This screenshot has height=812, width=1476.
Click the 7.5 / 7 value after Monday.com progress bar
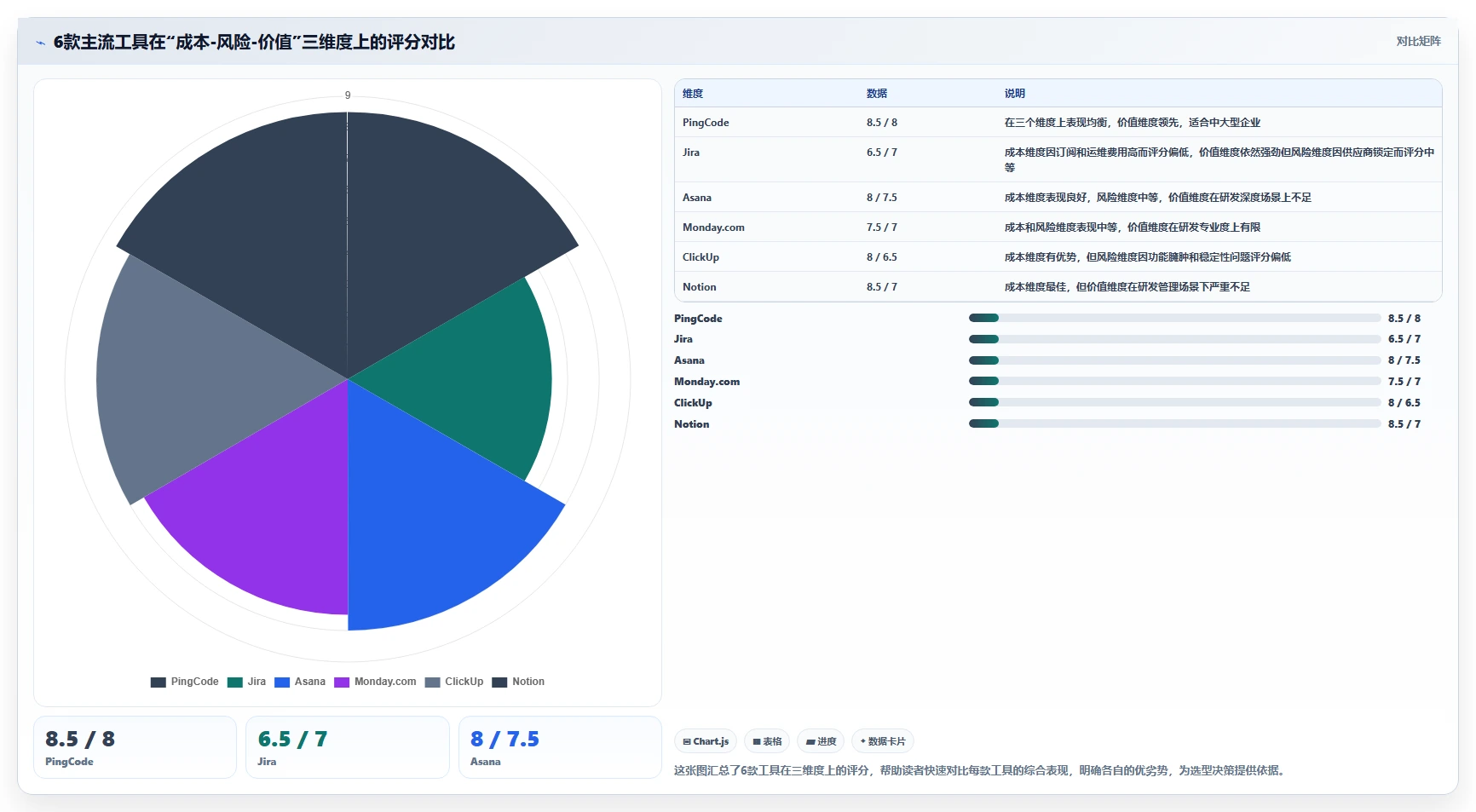point(1404,382)
